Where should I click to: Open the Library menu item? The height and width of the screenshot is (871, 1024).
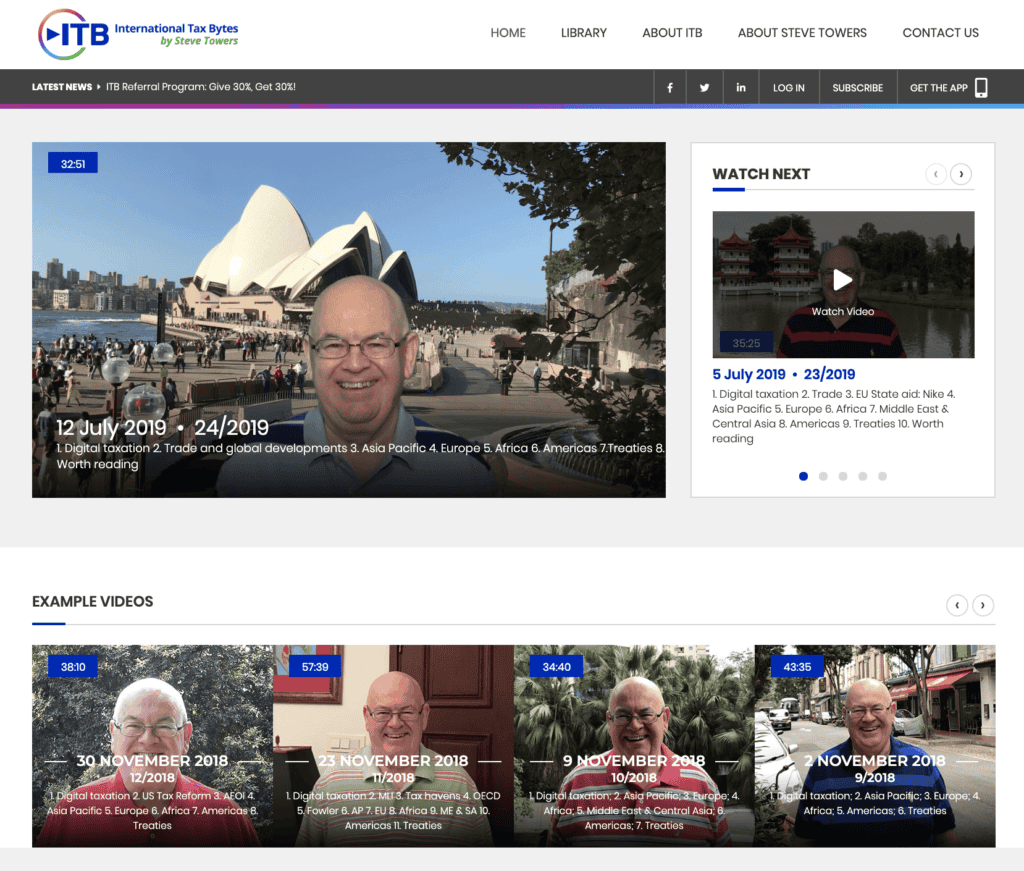tap(583, 33)
